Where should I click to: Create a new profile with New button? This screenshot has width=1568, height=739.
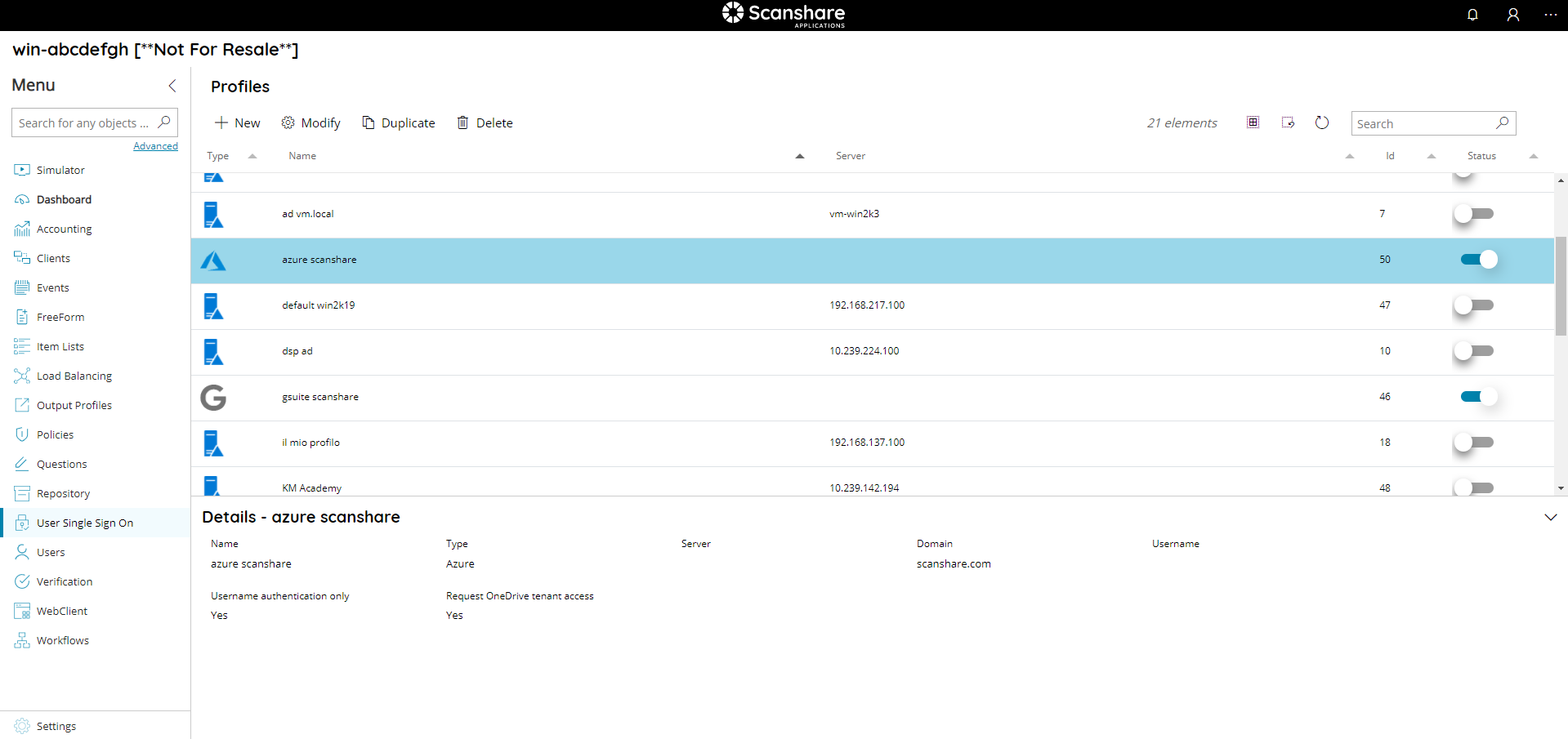[x=236, y=122]
